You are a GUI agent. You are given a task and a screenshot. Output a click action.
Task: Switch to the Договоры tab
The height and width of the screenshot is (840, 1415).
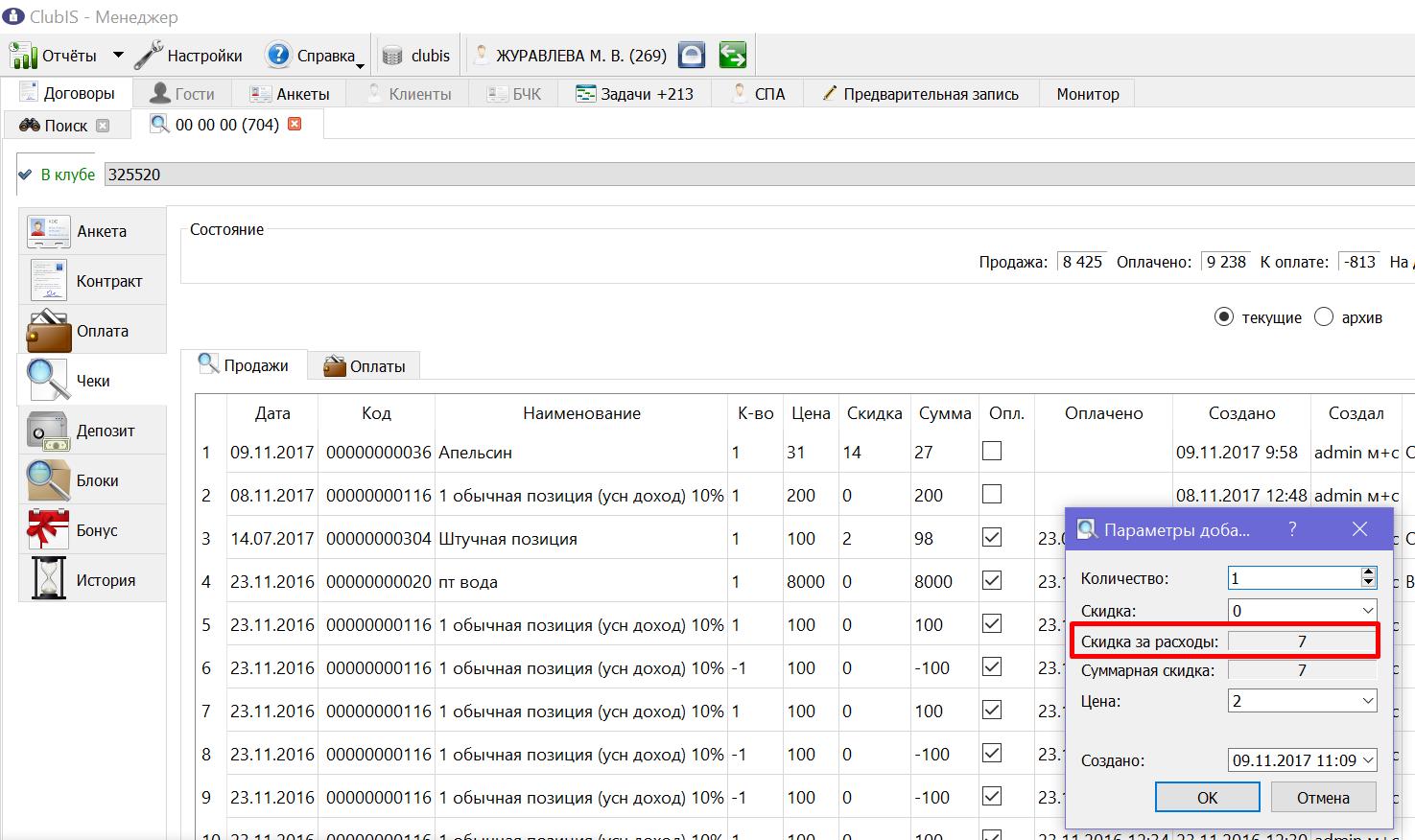pos(67,93)
